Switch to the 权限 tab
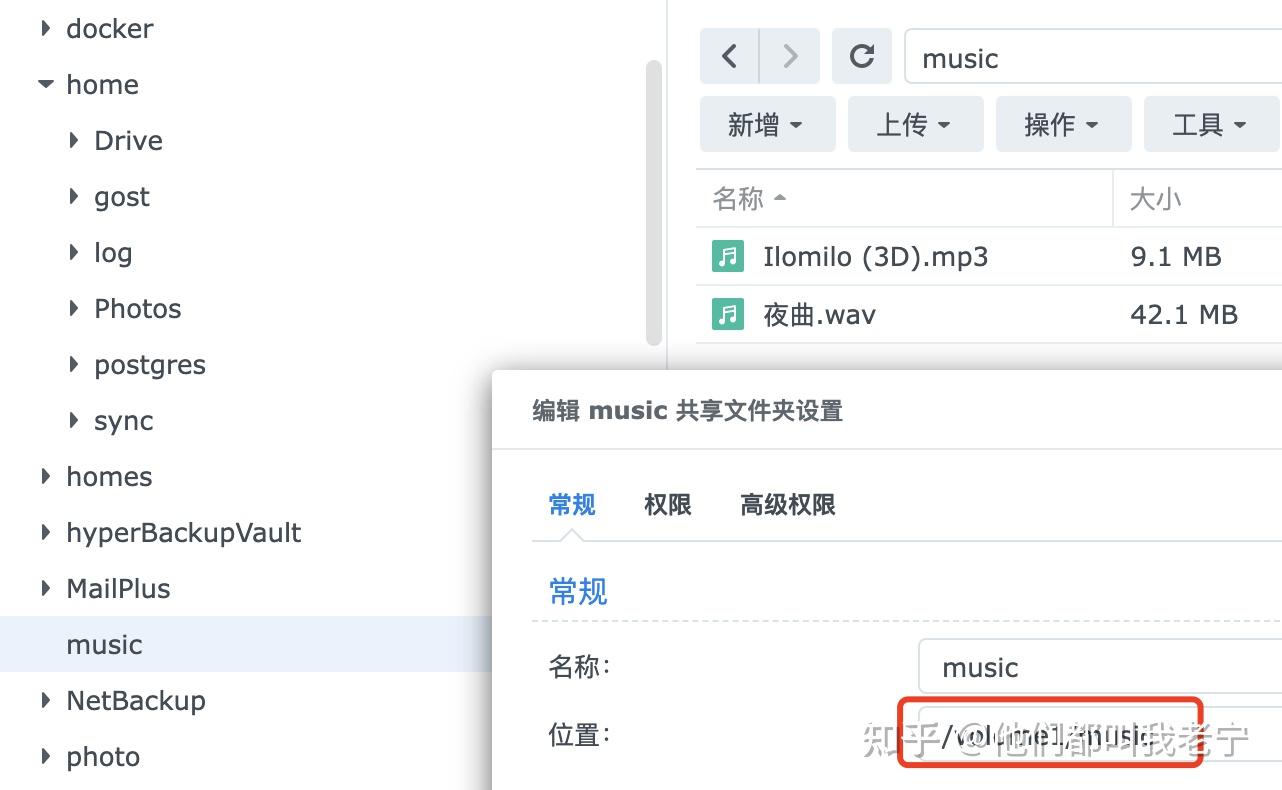This screenshot has width=1282, height=790. point(666,505)
